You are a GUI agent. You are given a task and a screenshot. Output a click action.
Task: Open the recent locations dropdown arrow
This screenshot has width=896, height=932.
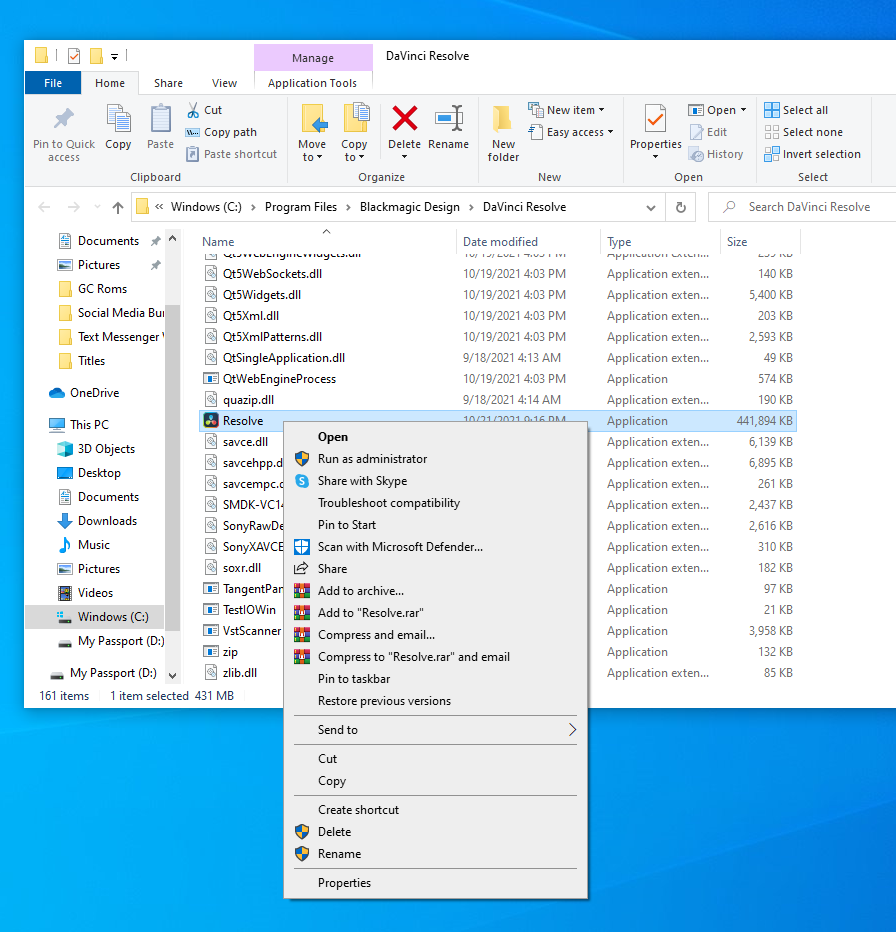coord(98,207)
